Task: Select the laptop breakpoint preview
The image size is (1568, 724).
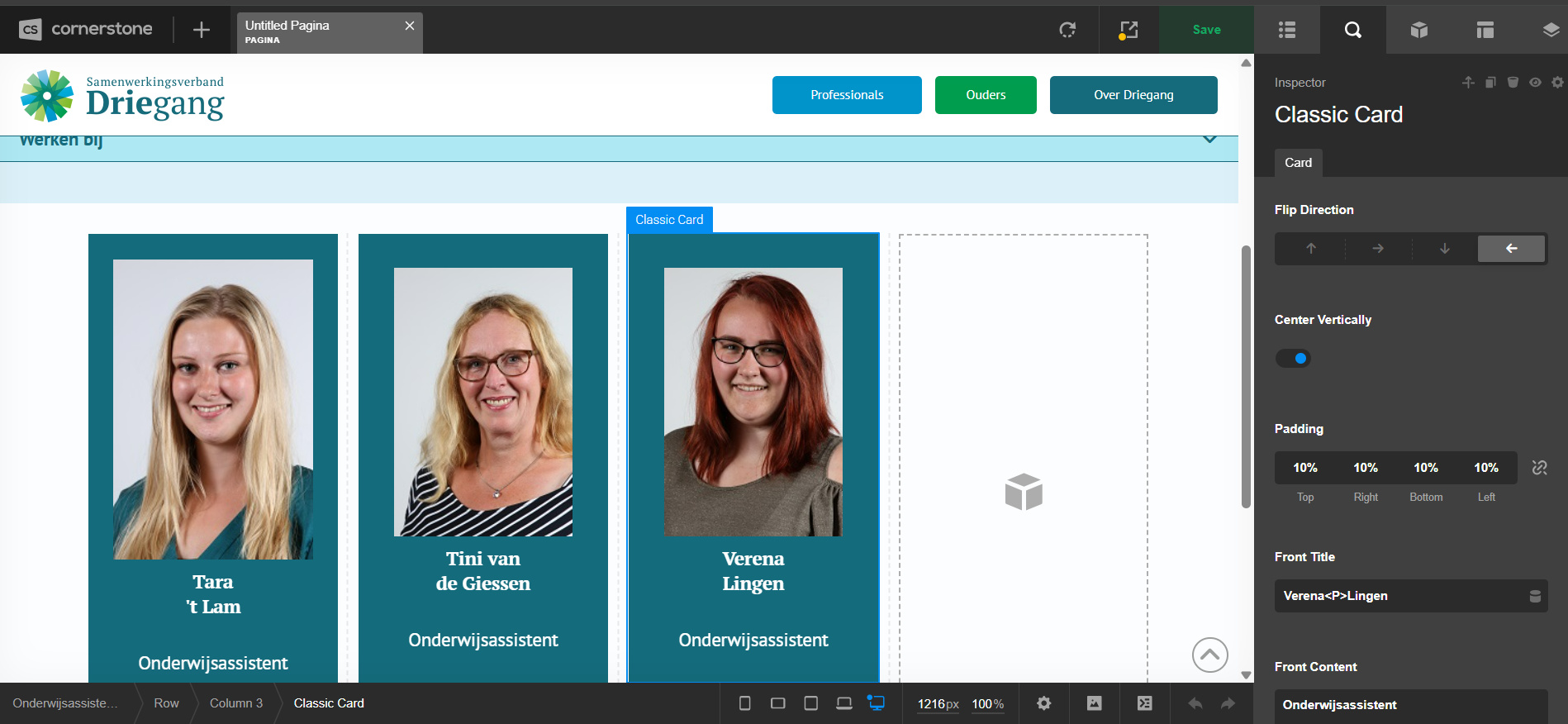Action: pos(843,703)
